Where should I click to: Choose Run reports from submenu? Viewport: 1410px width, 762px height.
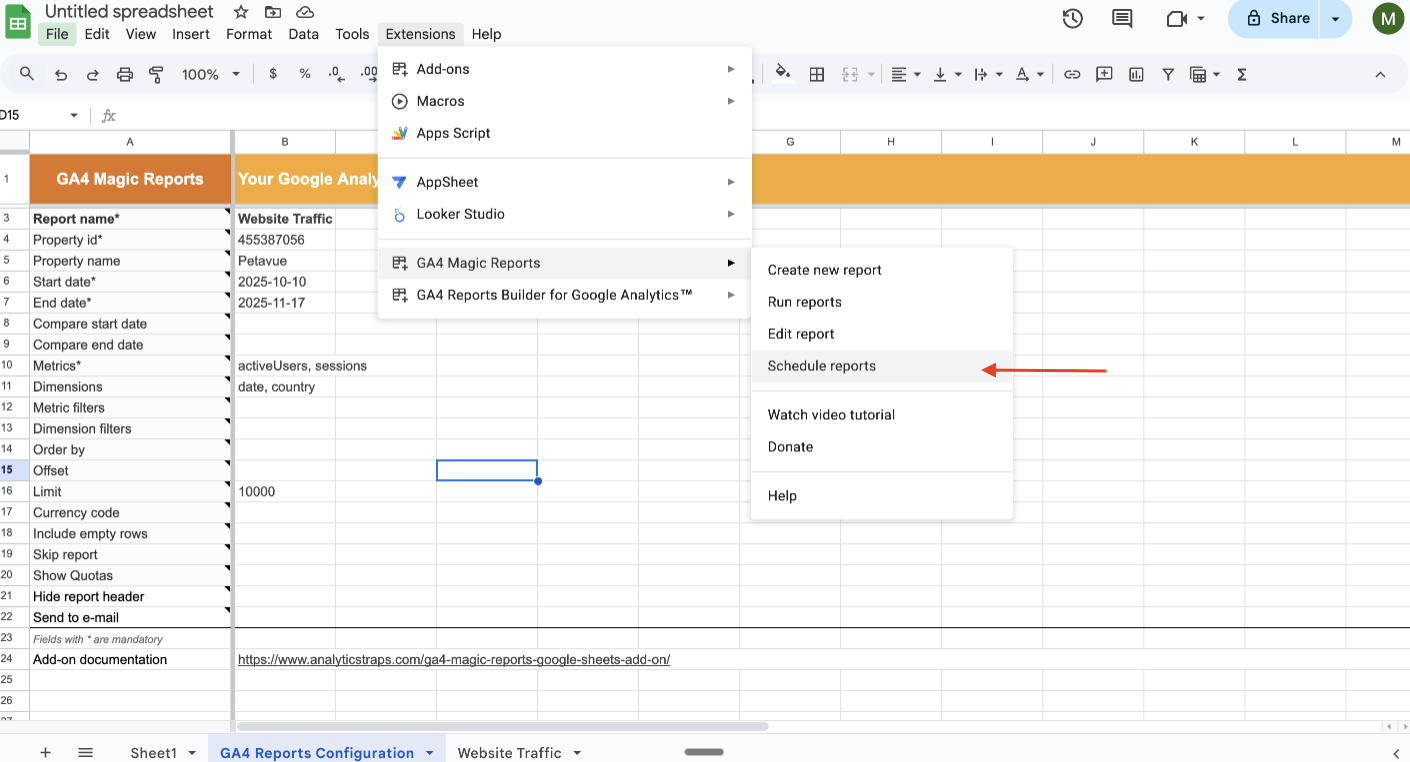tap(882, 302)
